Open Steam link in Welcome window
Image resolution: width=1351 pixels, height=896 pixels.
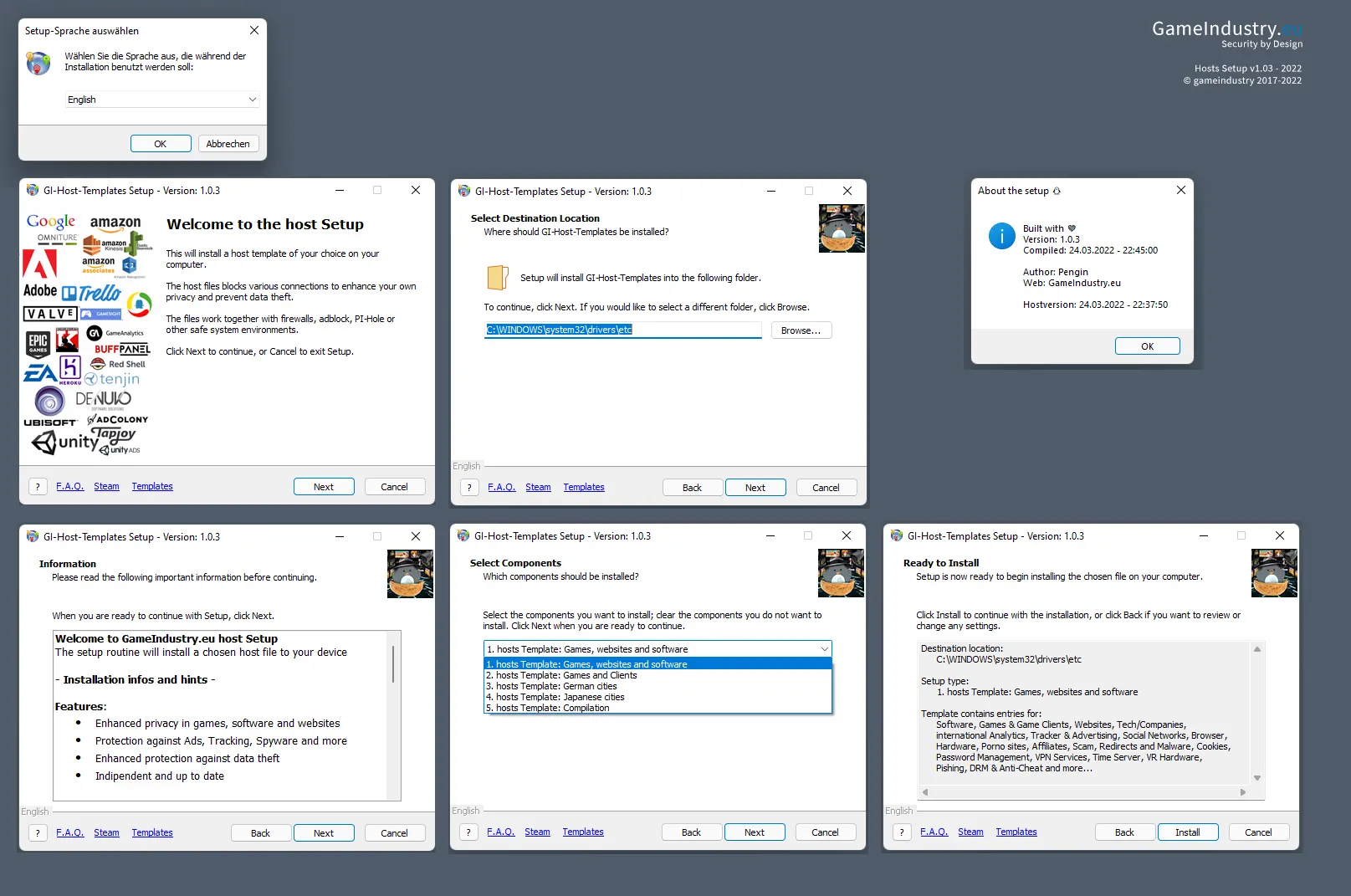tap(106, 487)
